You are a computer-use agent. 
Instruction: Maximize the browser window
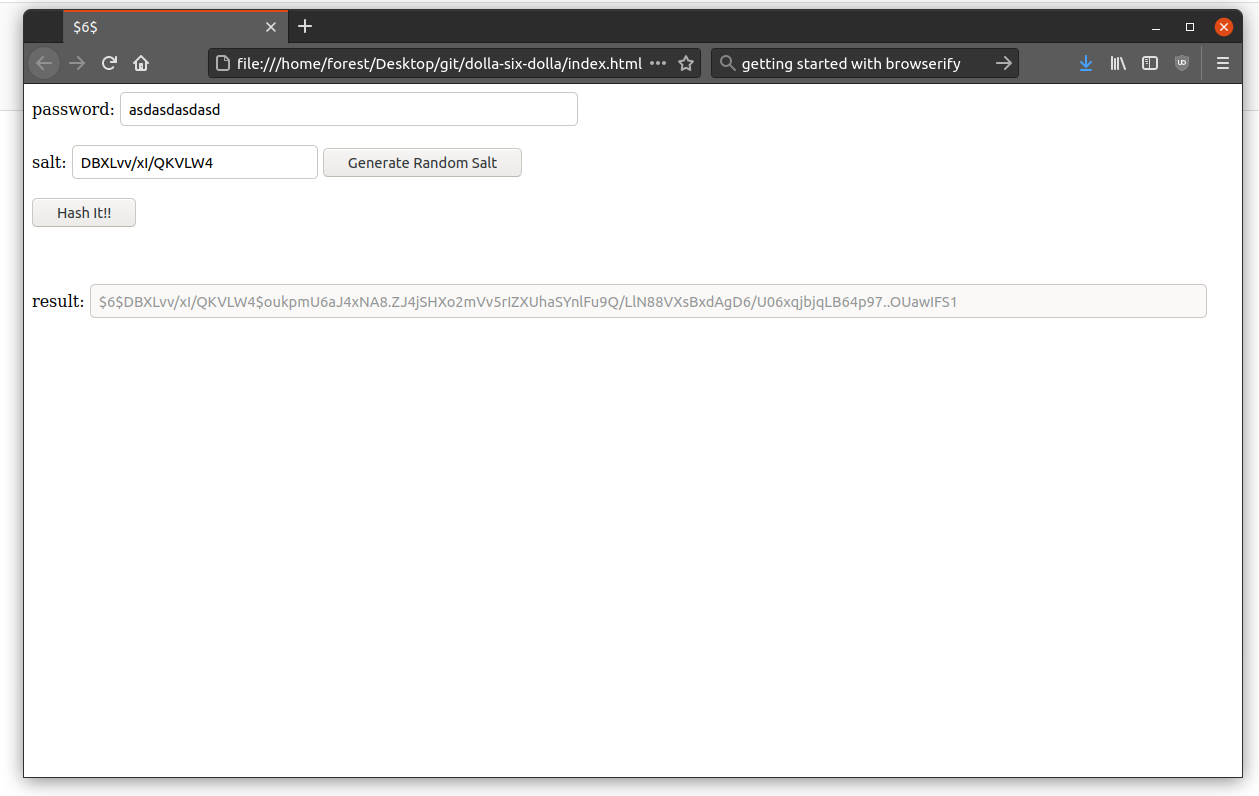1190,27
